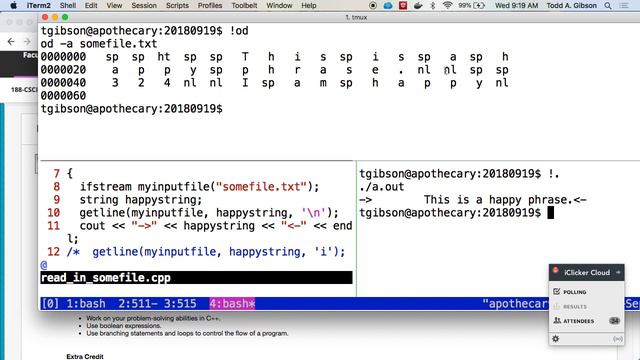Click the '1. tmux' window title
This screenshot has width=640, height=360.
pyautogui.click(x=356, y=17)
